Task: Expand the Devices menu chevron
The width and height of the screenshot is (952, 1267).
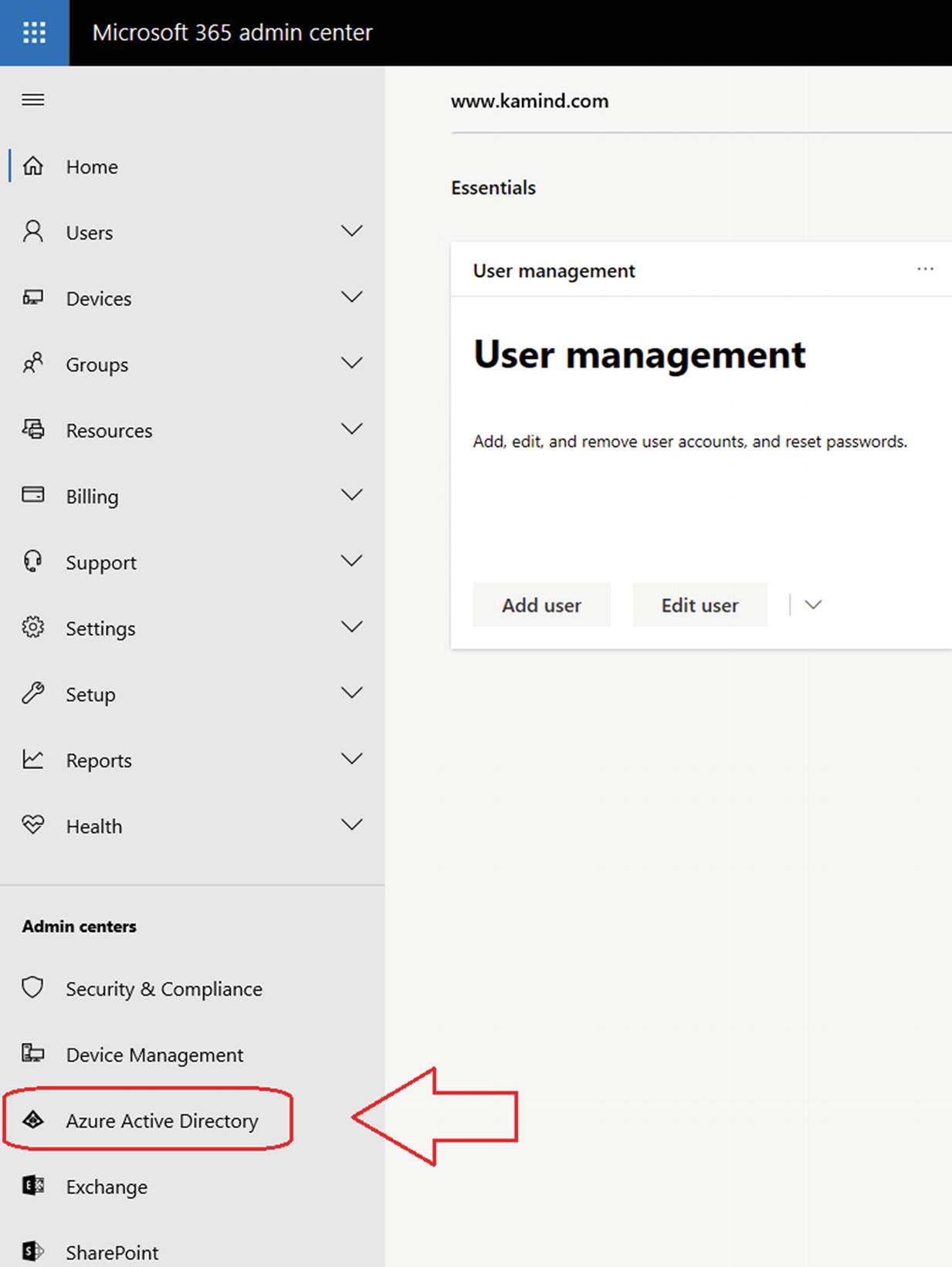Action: [x=352, y=297]
